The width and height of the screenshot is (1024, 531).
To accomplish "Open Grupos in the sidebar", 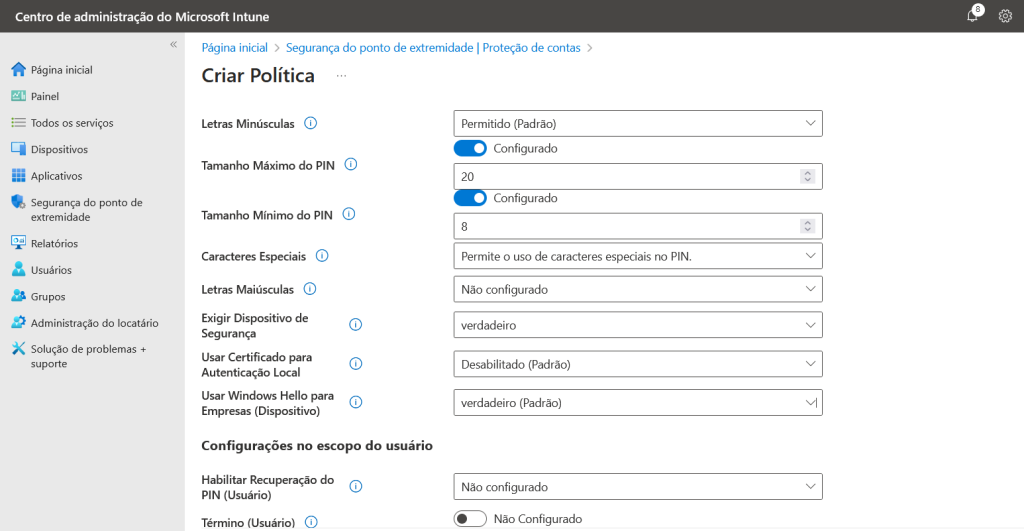I will click(48, 297).
